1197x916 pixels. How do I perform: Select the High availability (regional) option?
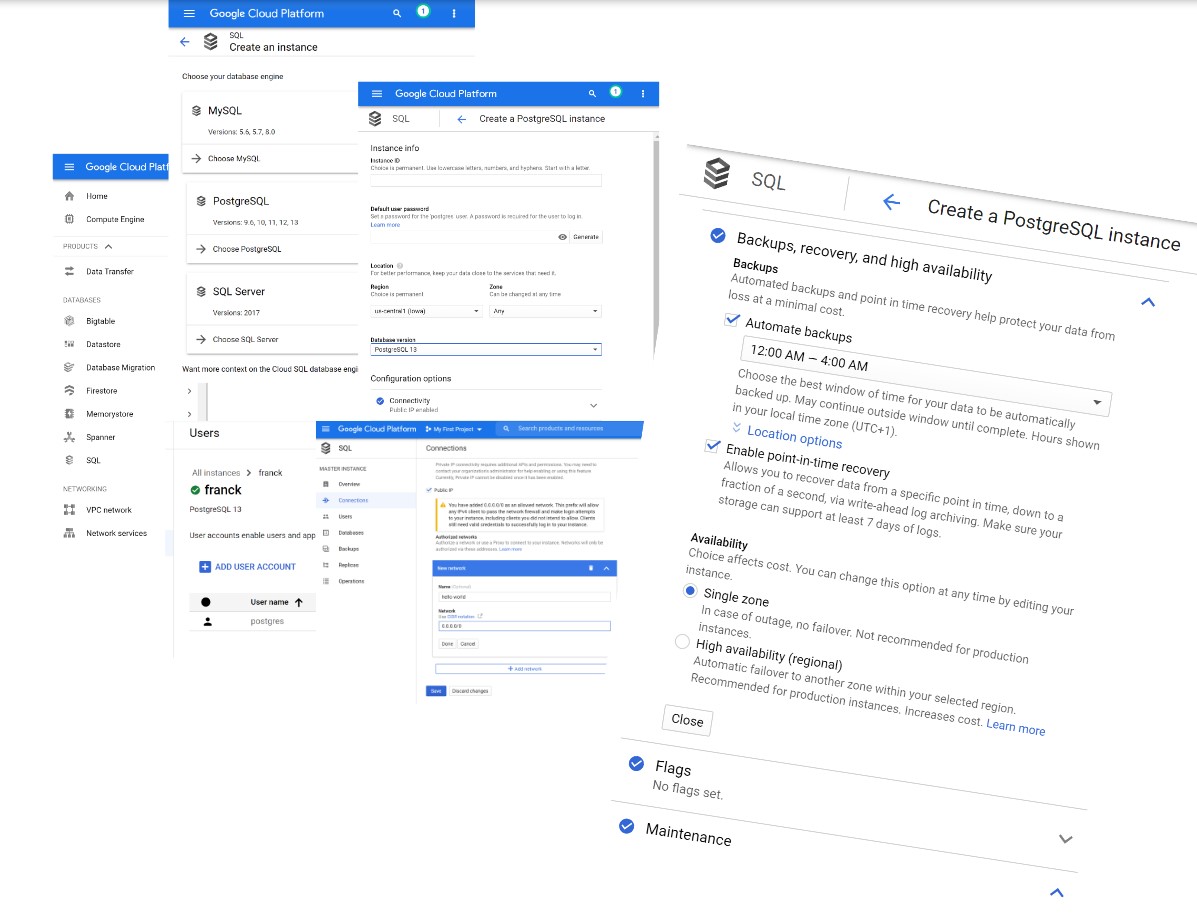pos(682,641)
